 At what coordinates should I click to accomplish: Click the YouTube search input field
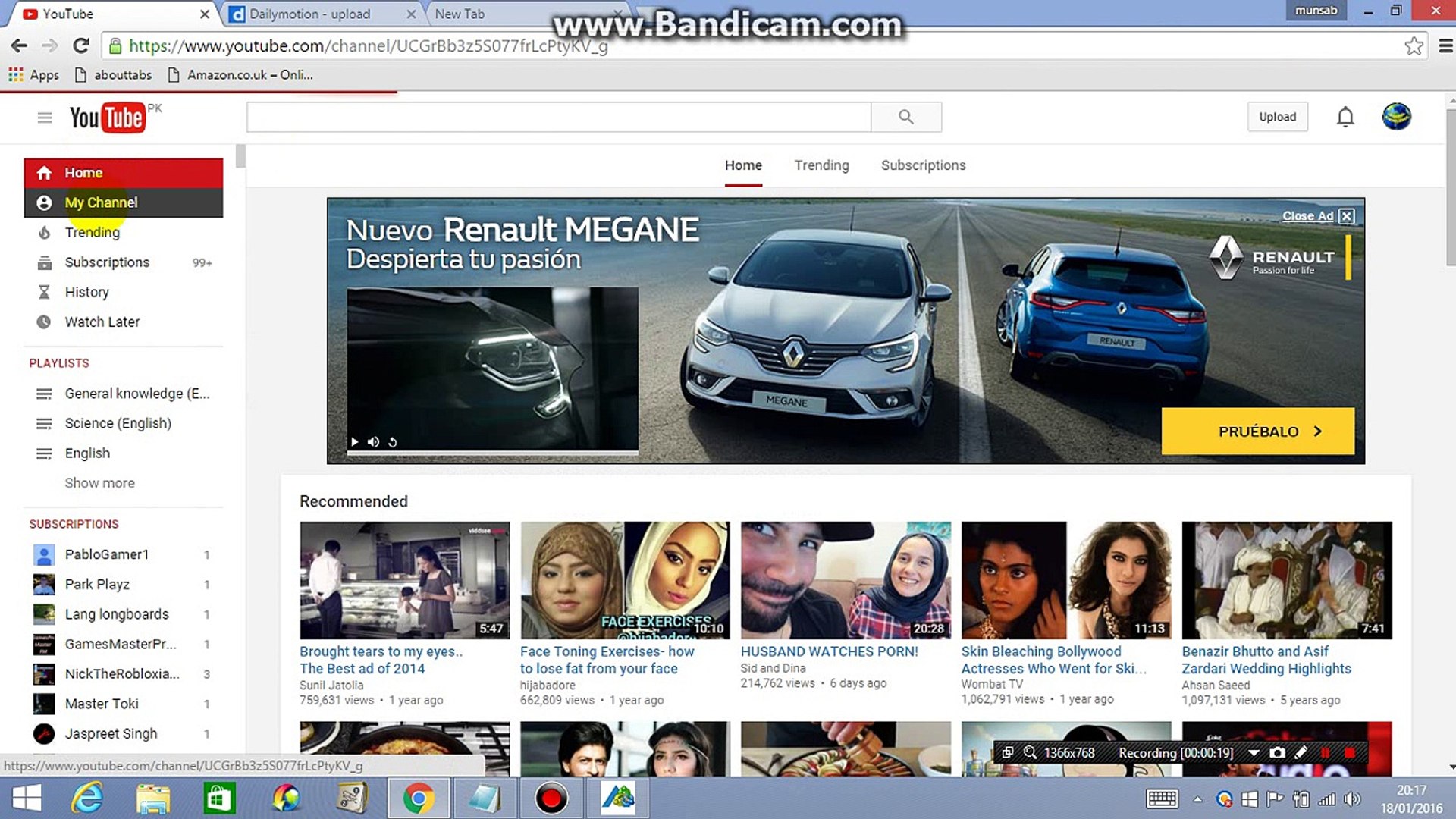pyautogui.click(x=558, y=117)
